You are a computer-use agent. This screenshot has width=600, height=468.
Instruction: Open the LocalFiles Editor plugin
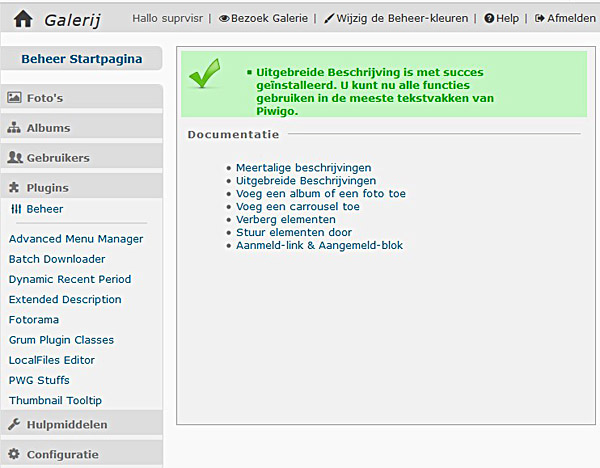(52, 360)
